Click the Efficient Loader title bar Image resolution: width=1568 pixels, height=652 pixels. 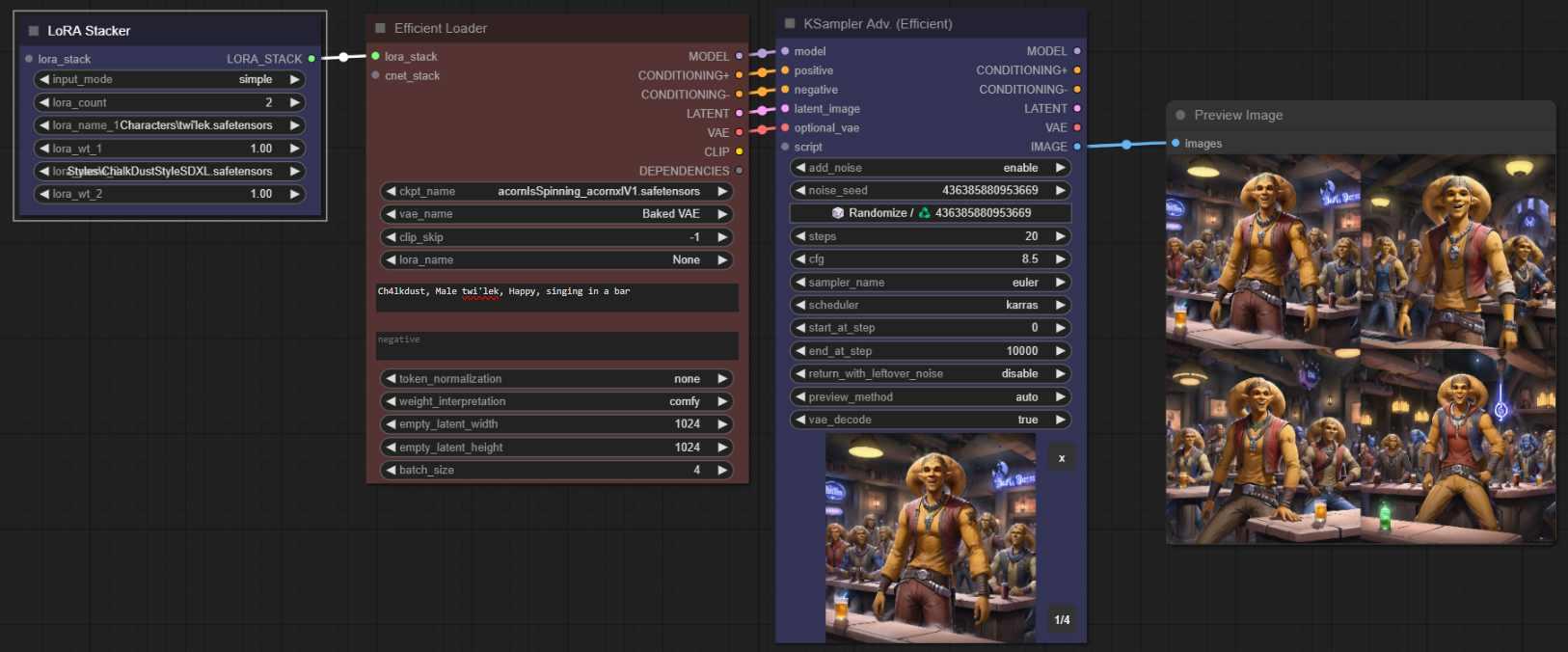(557, 28)
